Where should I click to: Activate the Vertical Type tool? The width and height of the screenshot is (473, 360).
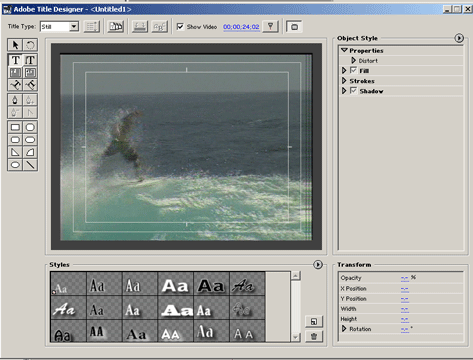[30, 60]
